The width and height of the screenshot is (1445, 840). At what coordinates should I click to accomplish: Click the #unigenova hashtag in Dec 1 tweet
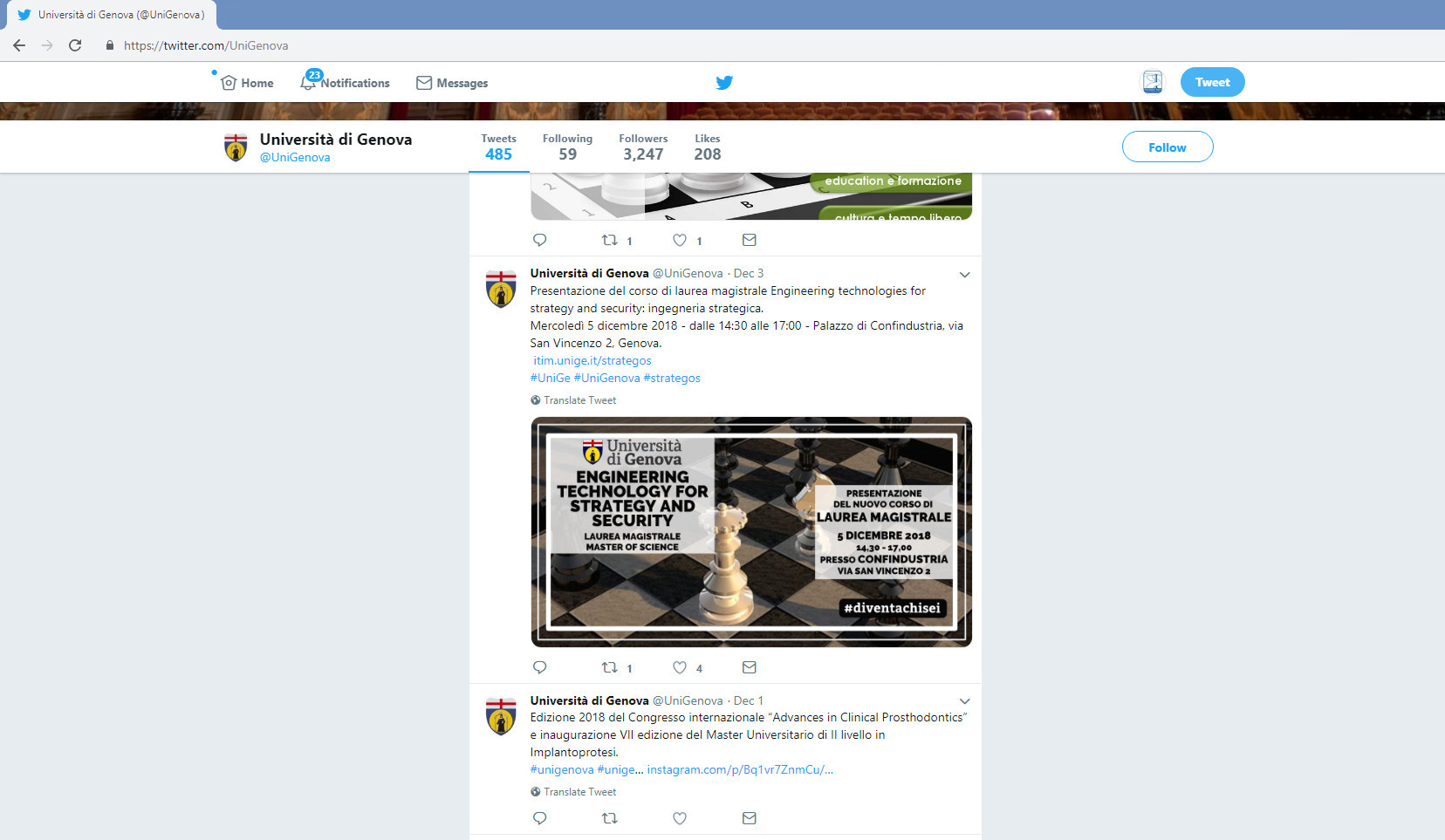pos(562,769)
